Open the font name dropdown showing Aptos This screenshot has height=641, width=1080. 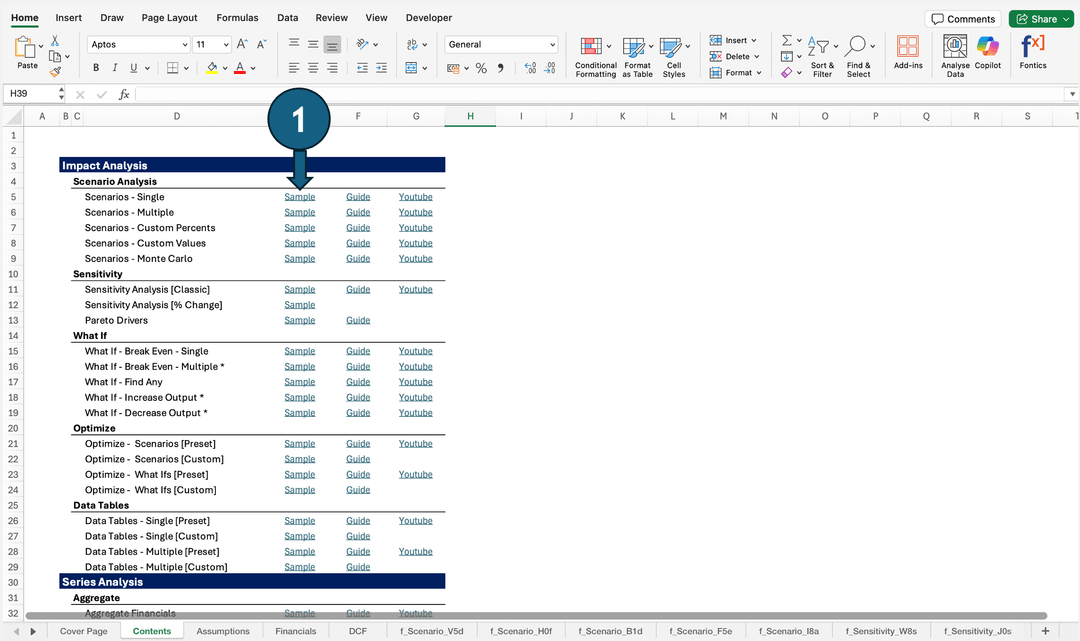click(x=138, y=44)
